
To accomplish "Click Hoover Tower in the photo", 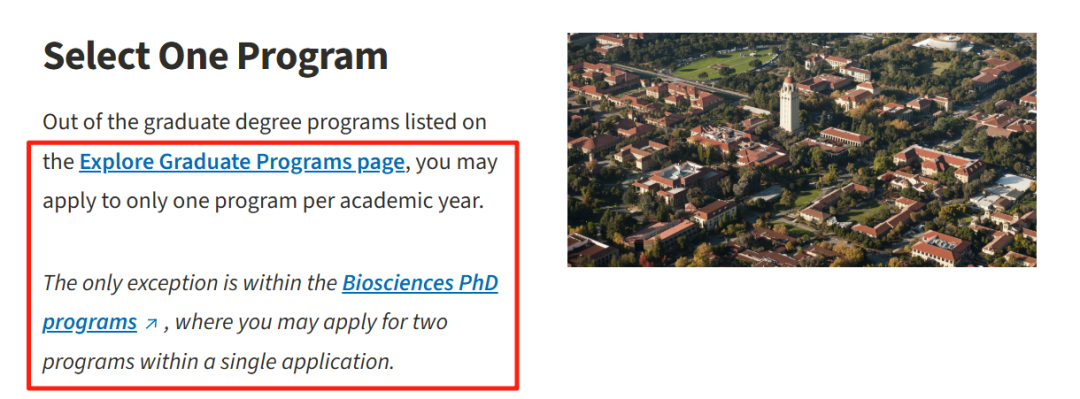I will click(790, 103).
